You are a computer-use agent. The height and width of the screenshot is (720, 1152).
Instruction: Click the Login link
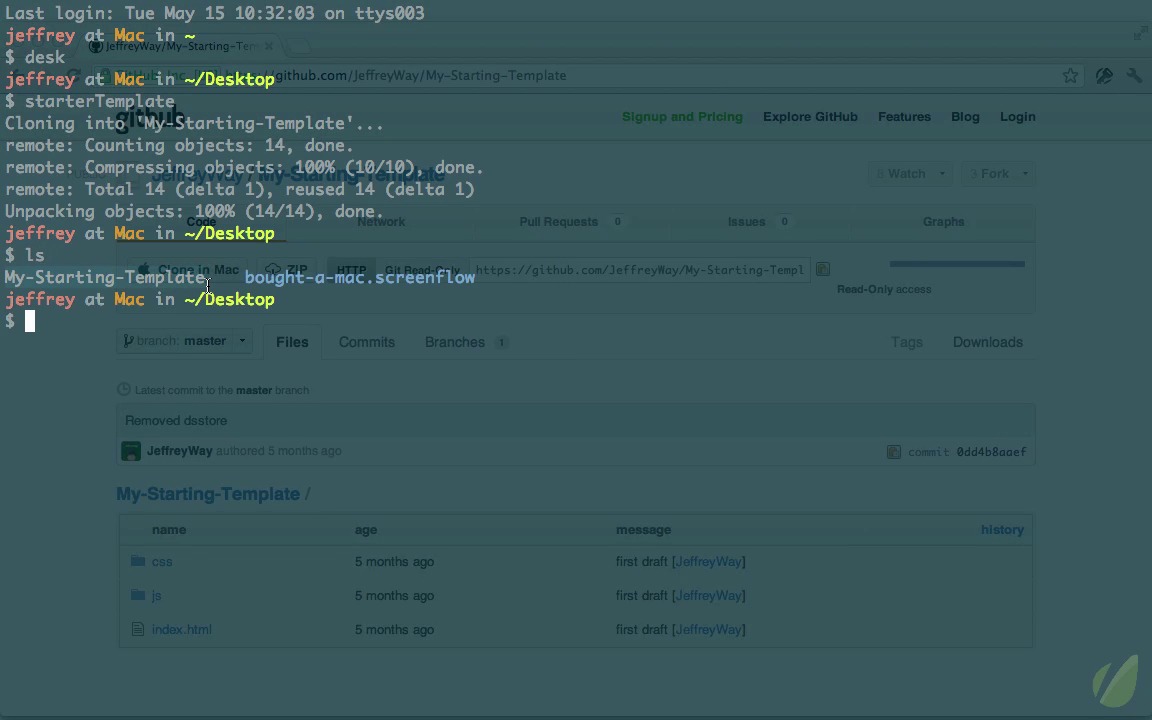click(x=1018, y=117)
